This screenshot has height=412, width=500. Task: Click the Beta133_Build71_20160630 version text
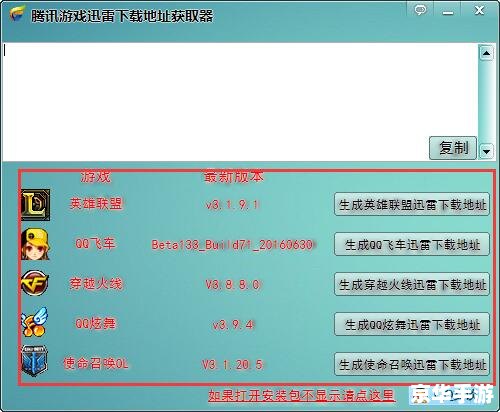click(233, 245)
